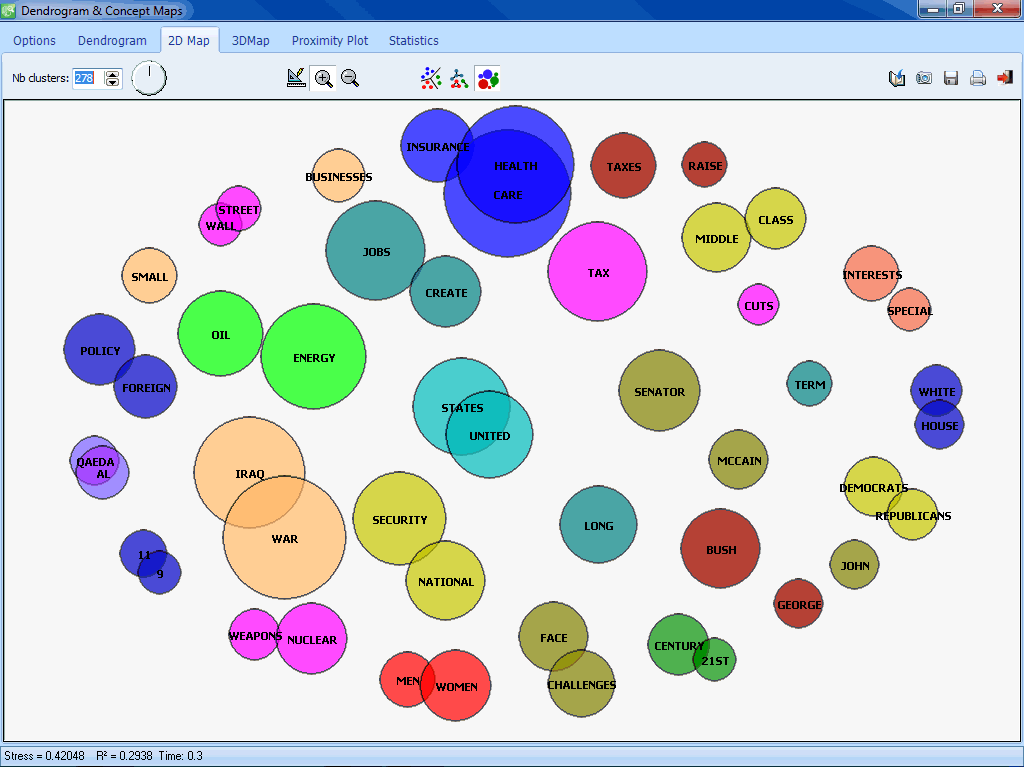This screenshot has width=1024, height=767.
Task: Capture map with the camera icon
Action: 924,78
